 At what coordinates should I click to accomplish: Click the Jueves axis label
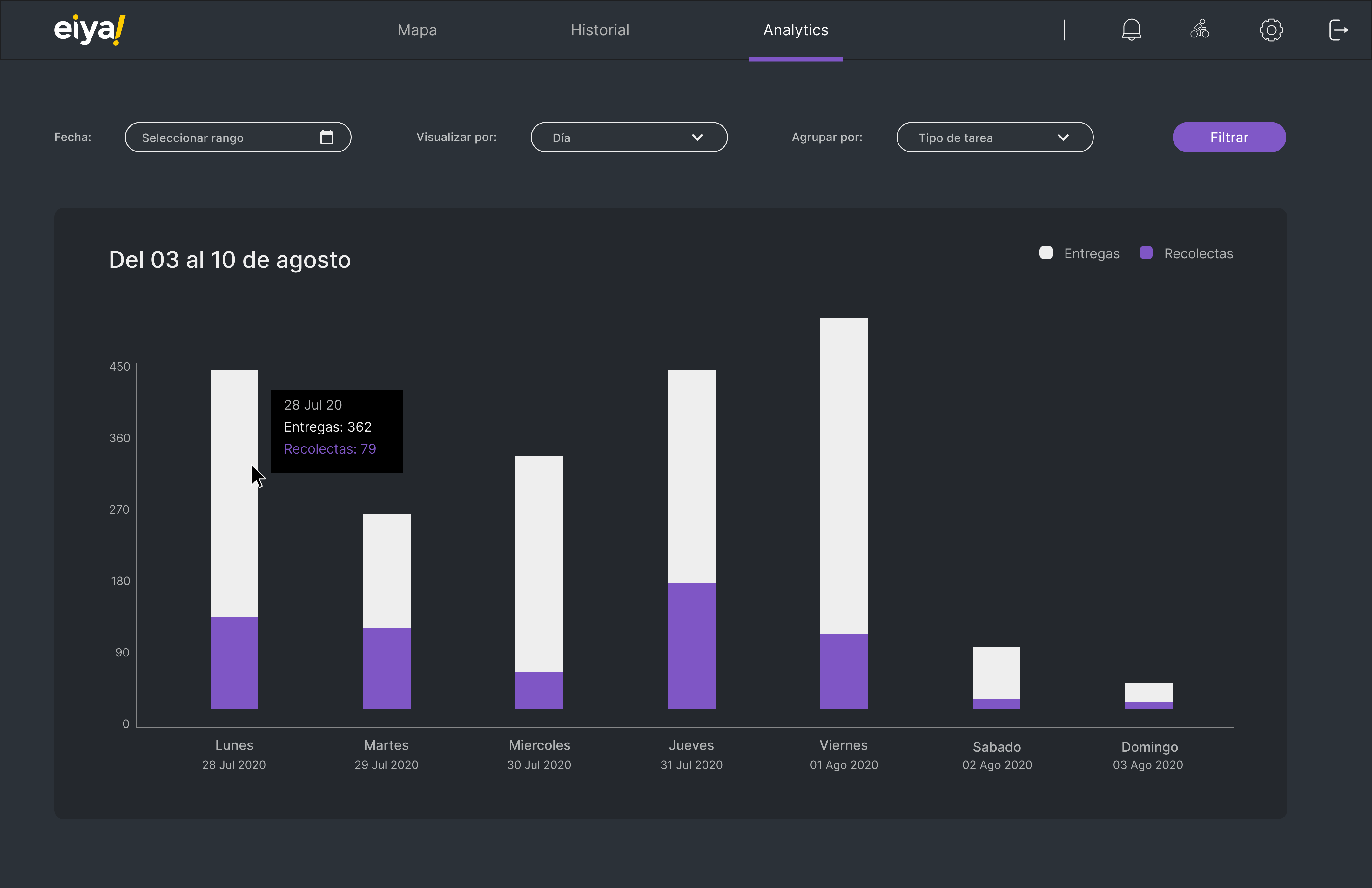click(x=691, y=745)
